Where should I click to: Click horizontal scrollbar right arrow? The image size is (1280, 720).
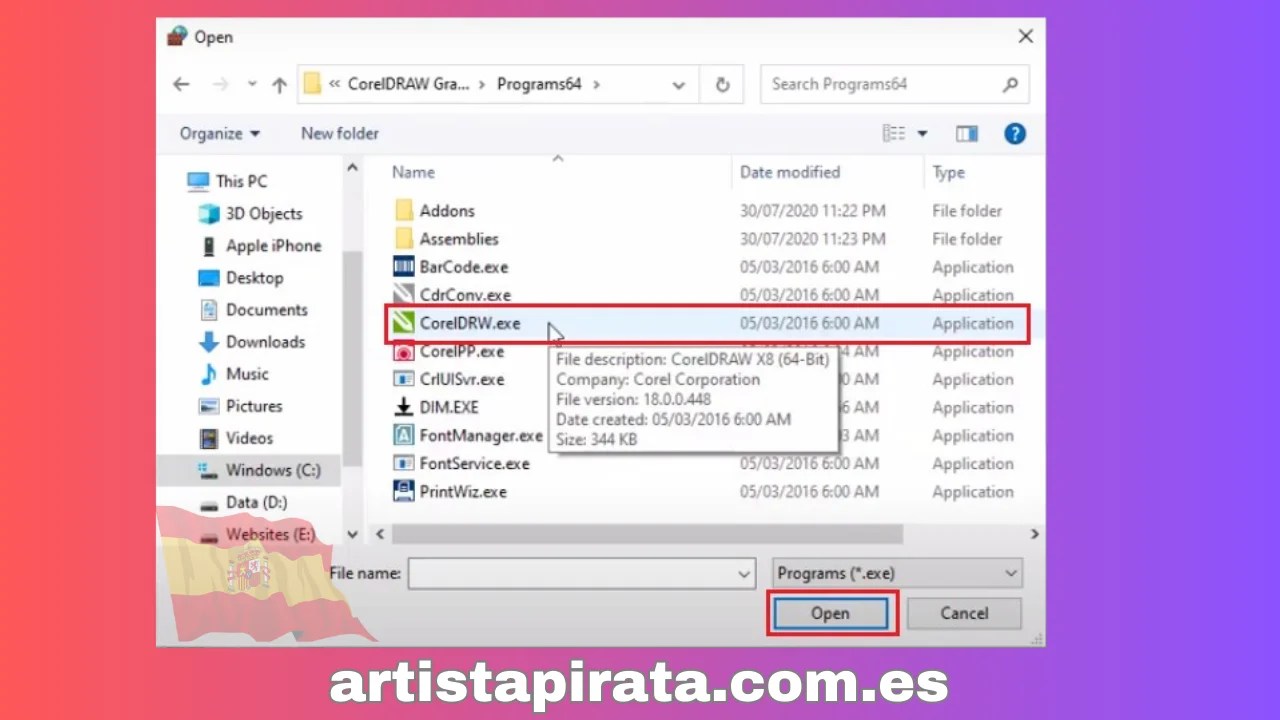(1035, 534)
